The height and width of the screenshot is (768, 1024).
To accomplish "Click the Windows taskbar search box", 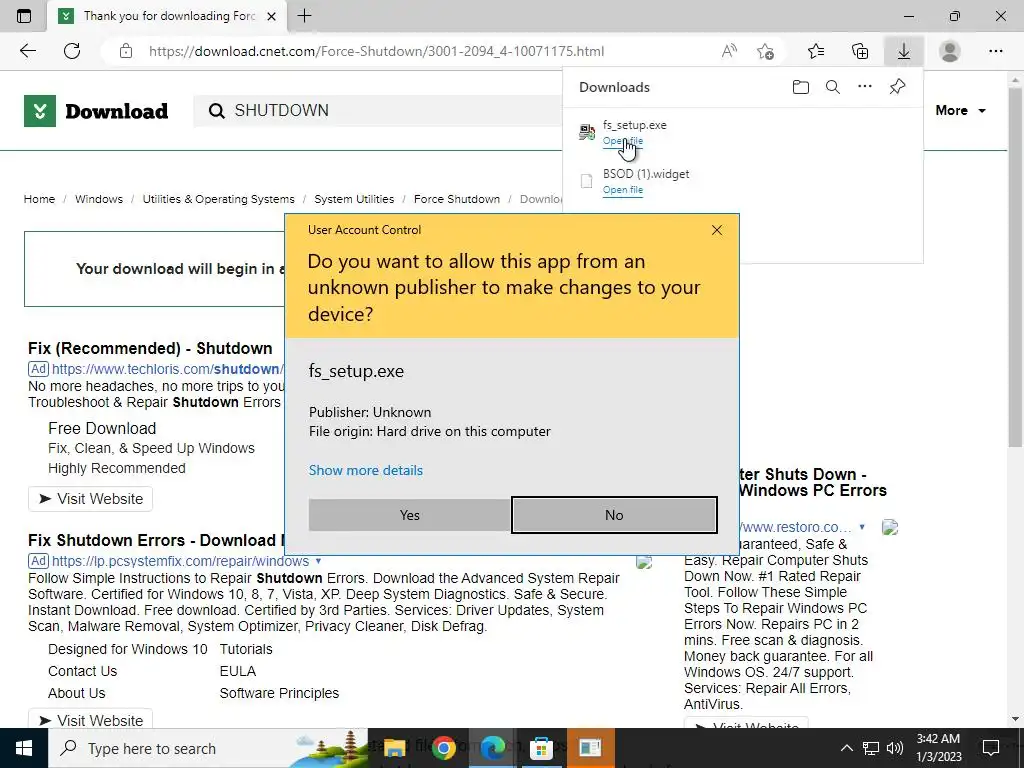I will click(x=208, y=748).
